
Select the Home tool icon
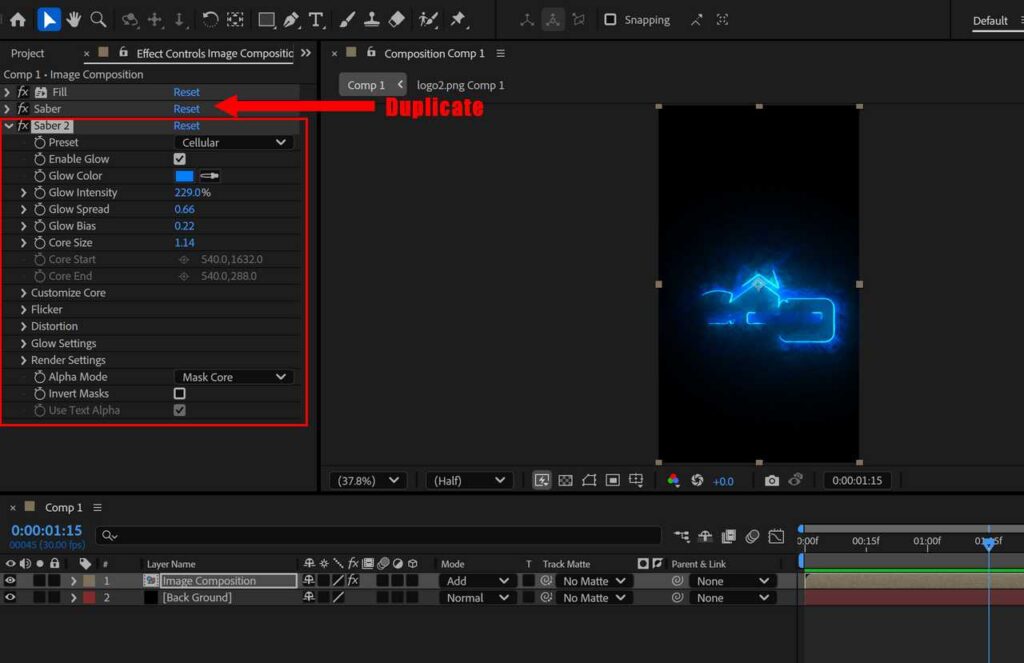[18, 20]
